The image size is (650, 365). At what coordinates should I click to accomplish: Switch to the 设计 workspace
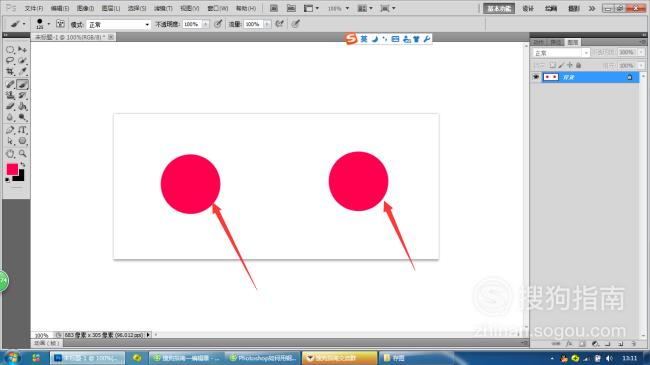pos(528,8)
